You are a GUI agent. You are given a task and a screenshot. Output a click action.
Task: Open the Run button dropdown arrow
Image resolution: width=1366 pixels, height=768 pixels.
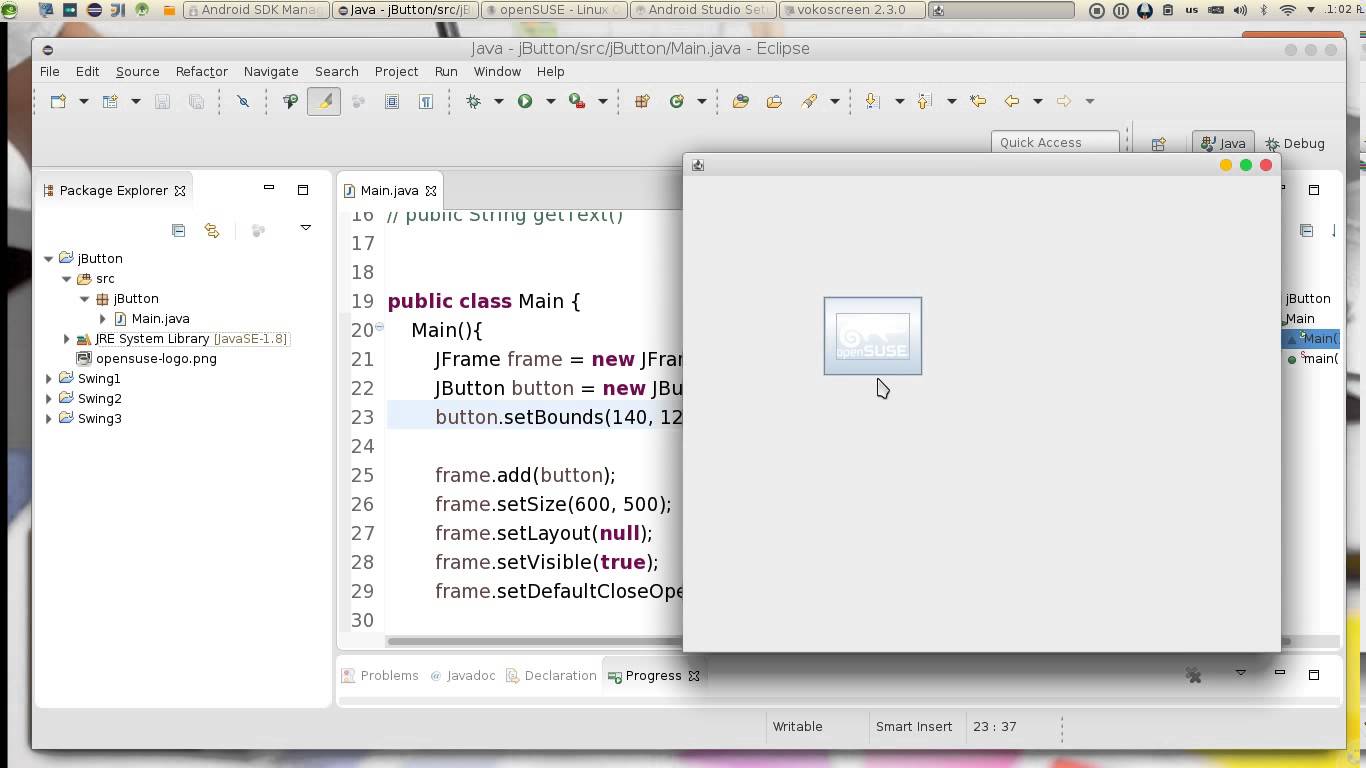pos(551,101)
